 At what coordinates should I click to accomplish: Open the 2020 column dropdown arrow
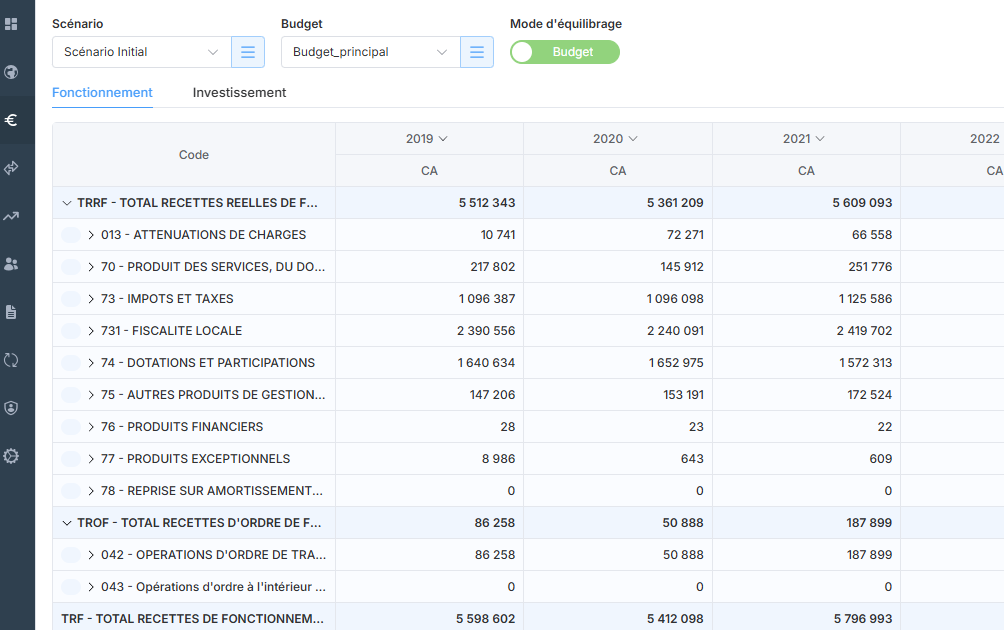[633, 139]
